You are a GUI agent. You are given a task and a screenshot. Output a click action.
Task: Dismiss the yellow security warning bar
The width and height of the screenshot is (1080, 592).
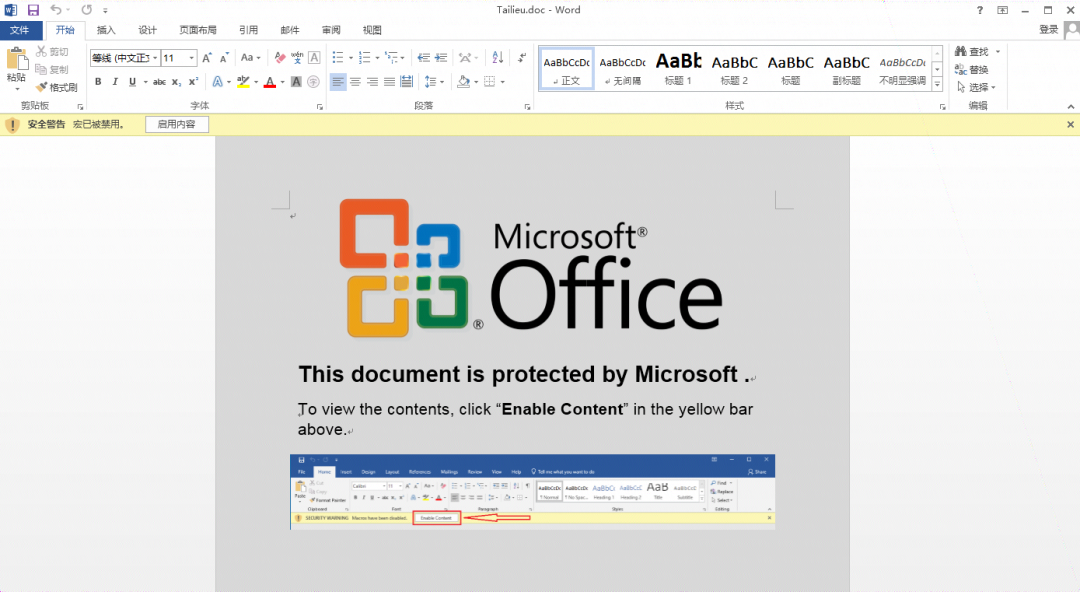pyautogui.click(x=1070, y=125)
